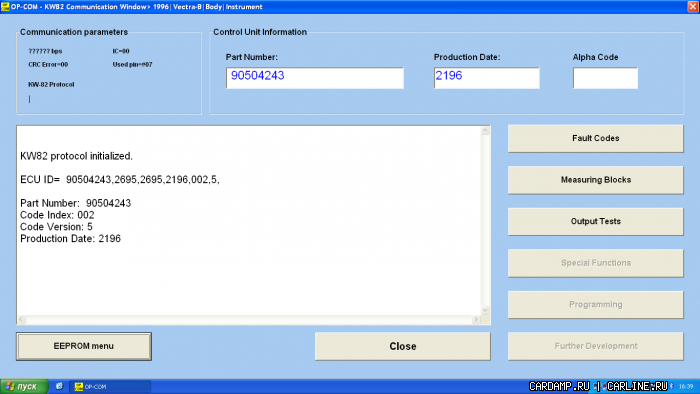The height and width of the screenshot is (394, 700).
Task: Click the Production Date field
Action: pos(487,78)
